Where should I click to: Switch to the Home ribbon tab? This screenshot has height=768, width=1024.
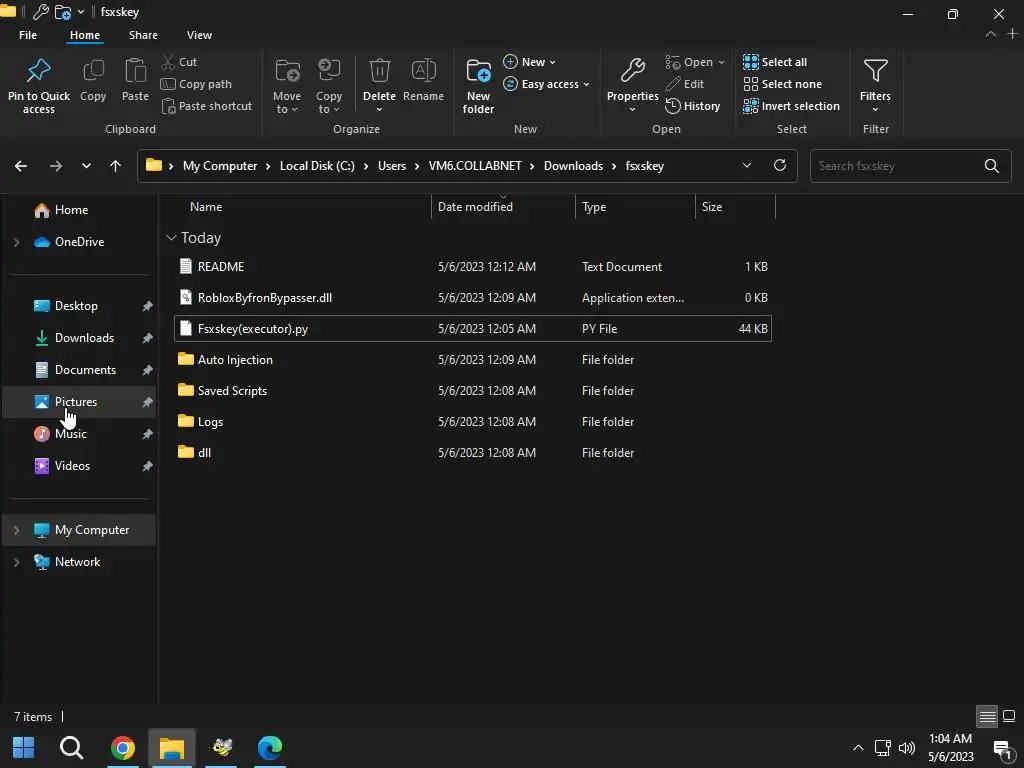[x=85, y=35]
